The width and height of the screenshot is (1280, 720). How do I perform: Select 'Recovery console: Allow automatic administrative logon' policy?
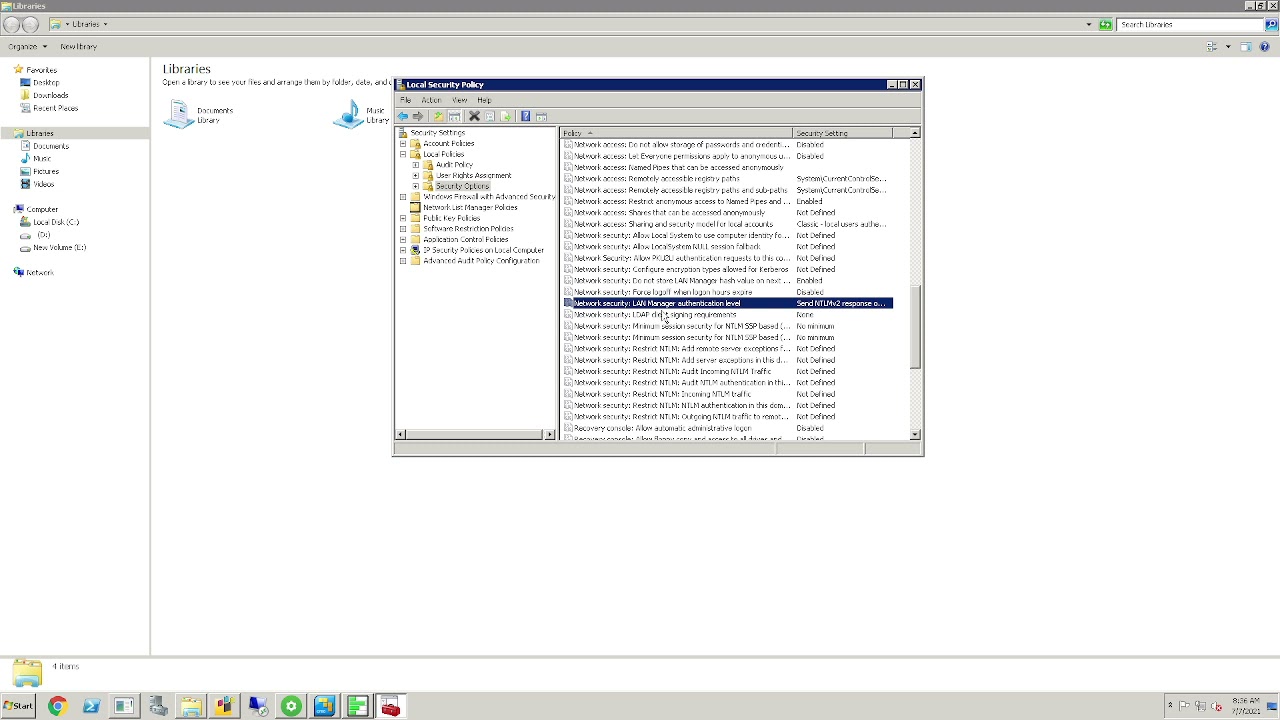[727, 428]
